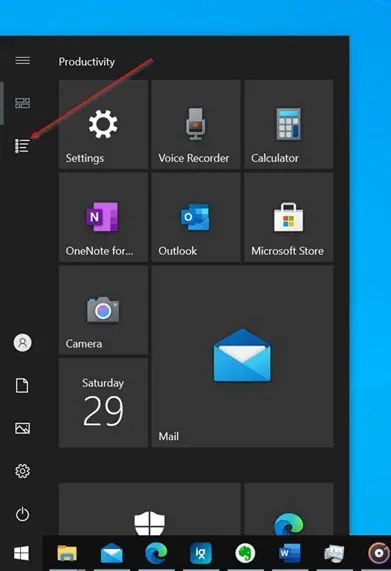
Task: Open Mail from the taskbar
Action: 112,554
